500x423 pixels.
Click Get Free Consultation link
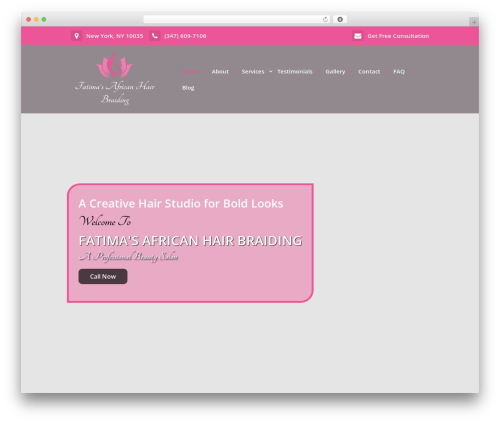point(398,36)
